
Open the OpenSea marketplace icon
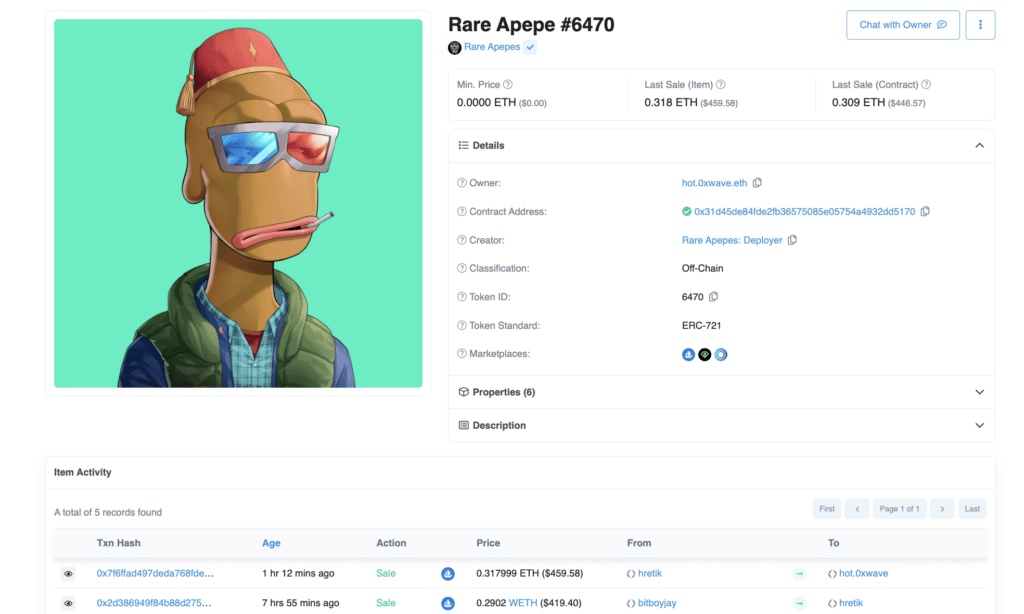(x=688, y=354)
